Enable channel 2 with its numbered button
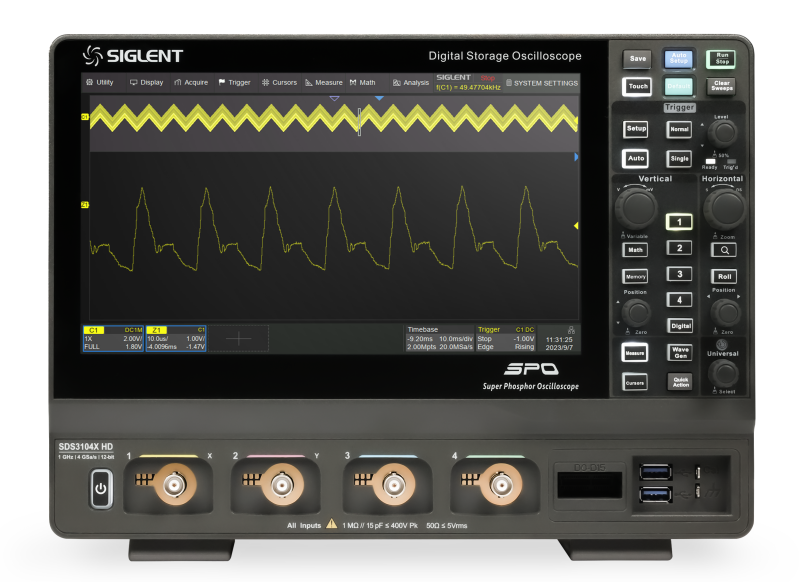Viewport: 799px width, 582px height. click(679, 248)
